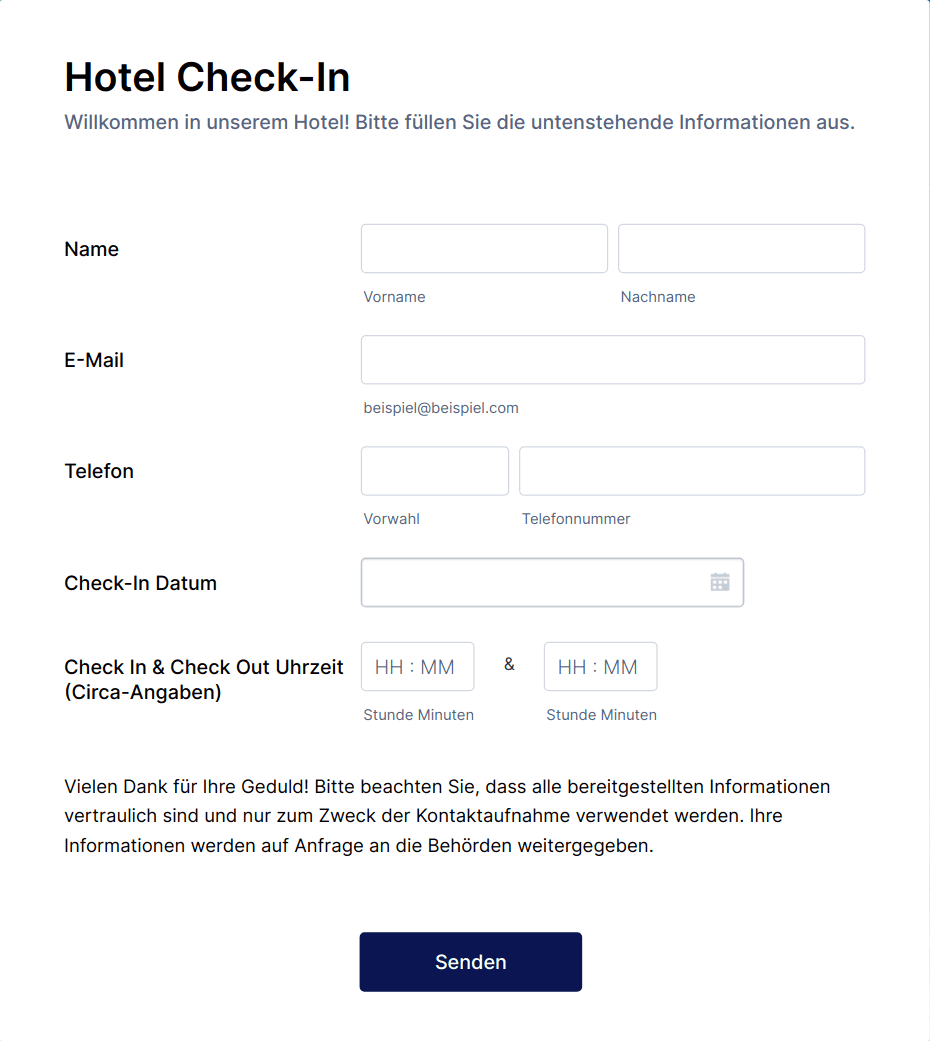Select the check-out HH : MM time field
Screen dimensions: 930x1041
[x=600, y=667]
